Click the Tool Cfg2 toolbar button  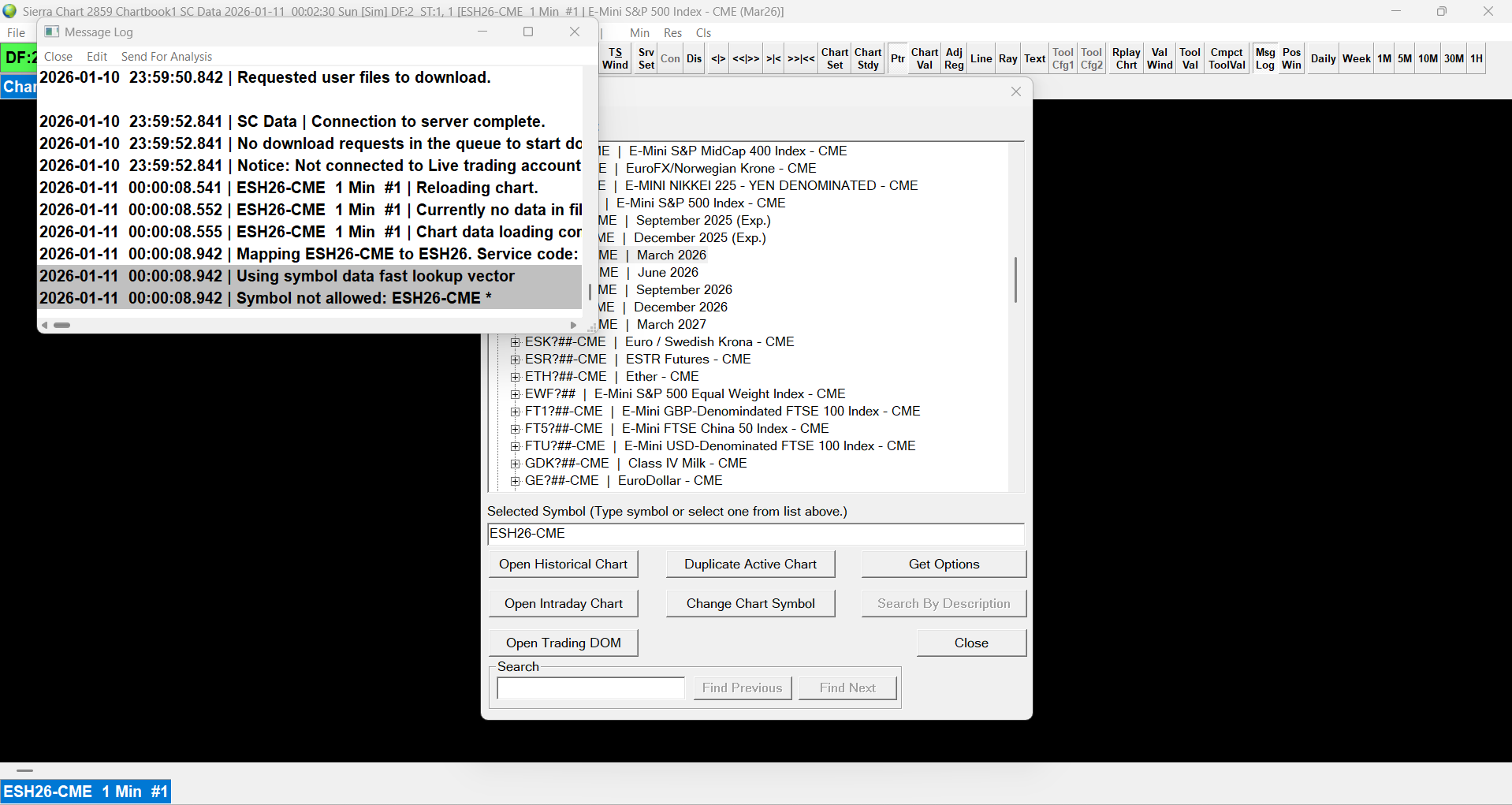point(1092,58)
